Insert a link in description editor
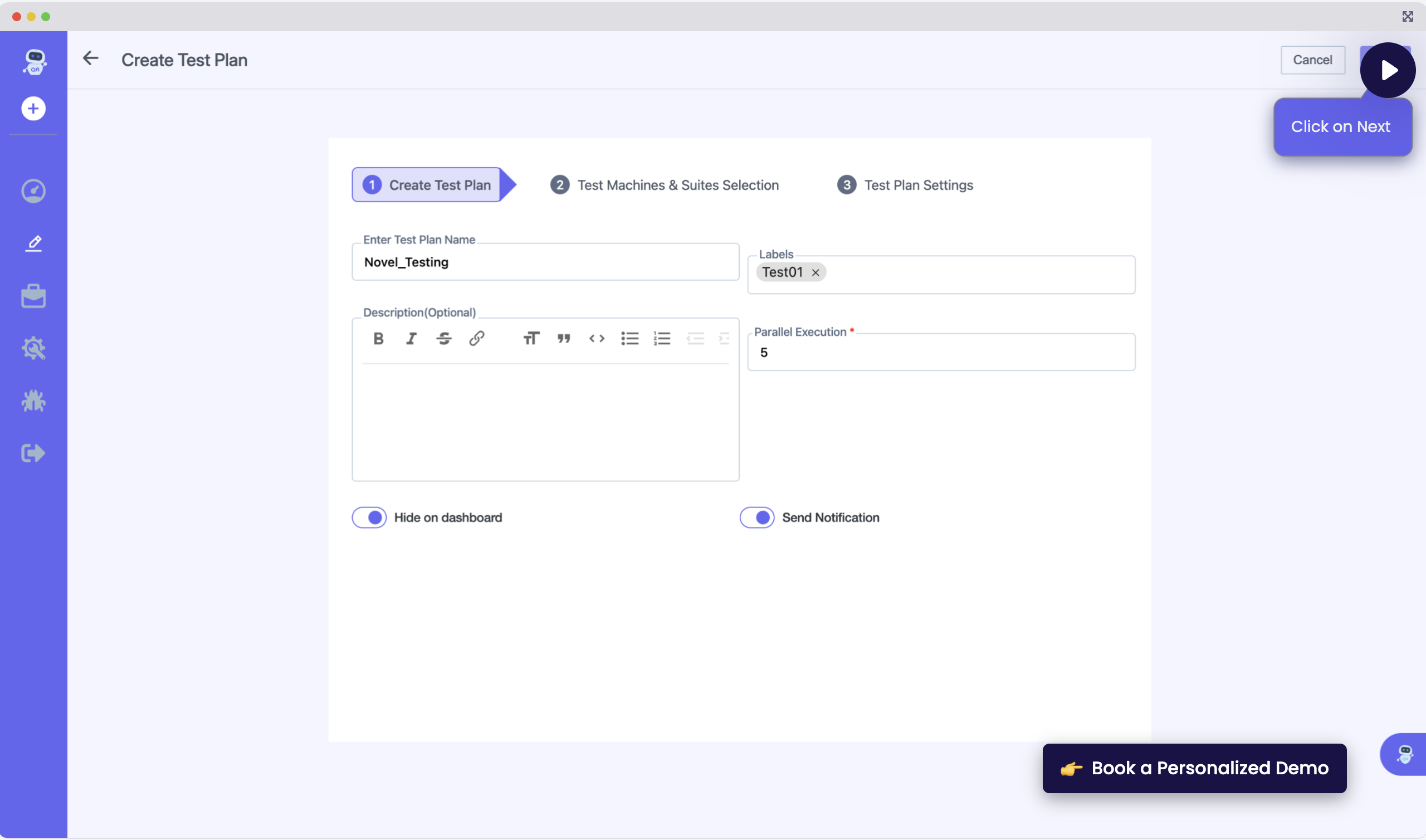 click(476, 339)
